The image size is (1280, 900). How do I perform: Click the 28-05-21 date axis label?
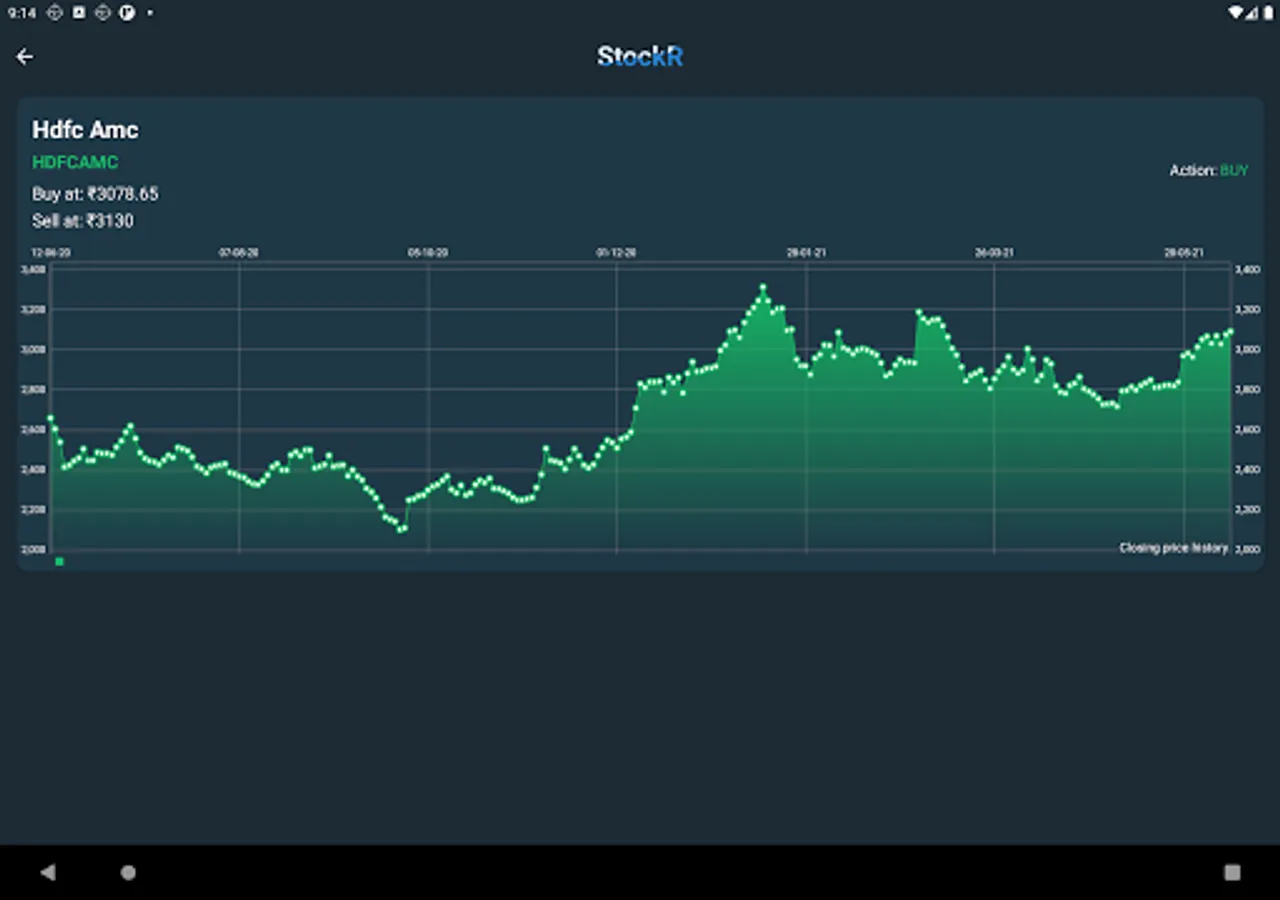1184,253
